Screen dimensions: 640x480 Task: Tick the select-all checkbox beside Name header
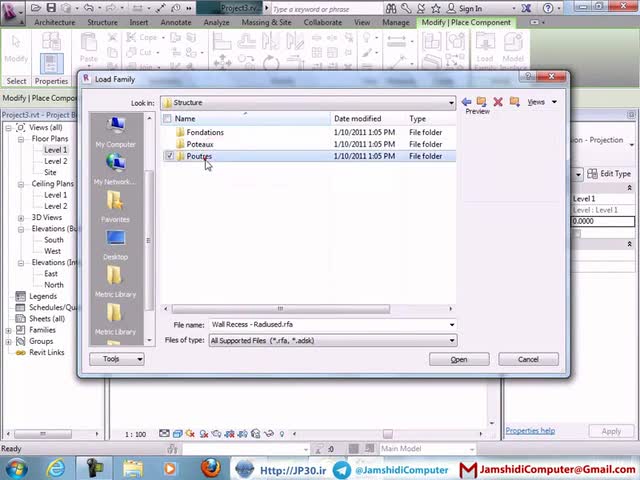click(x=167, y=118)
